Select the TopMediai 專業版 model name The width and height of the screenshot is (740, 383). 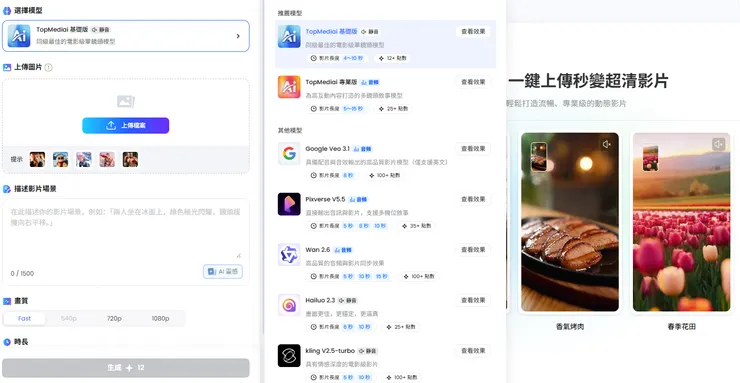tap(331, 82)
